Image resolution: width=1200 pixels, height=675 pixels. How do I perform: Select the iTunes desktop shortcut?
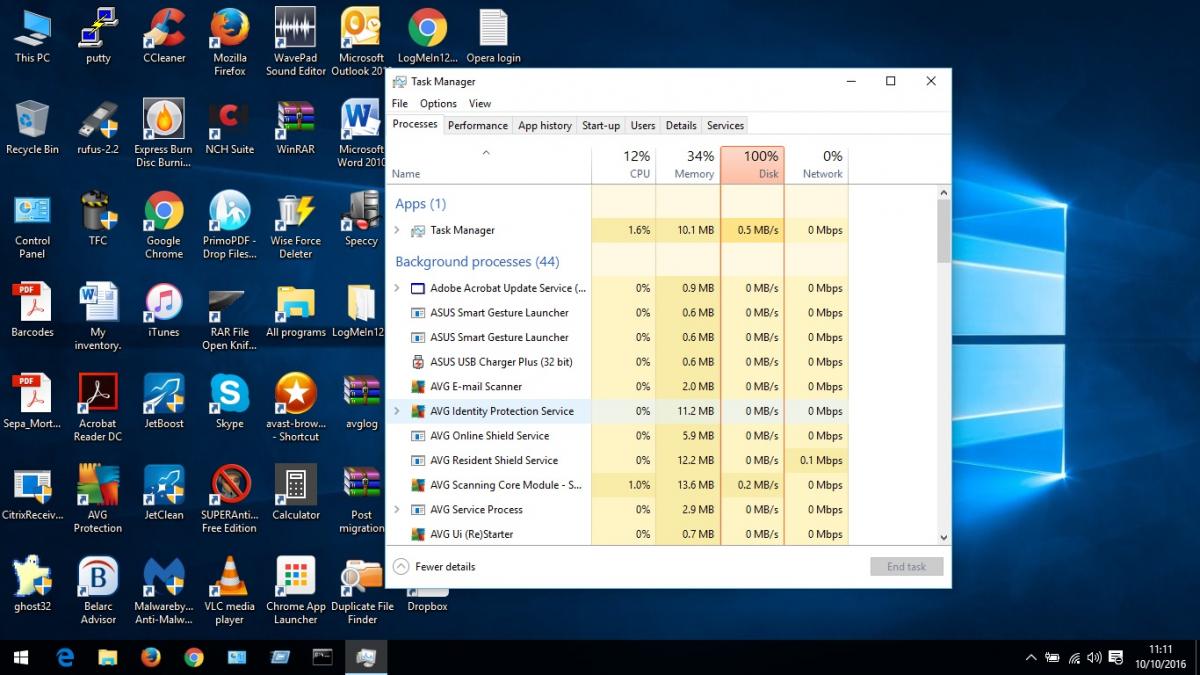[164, 311]
